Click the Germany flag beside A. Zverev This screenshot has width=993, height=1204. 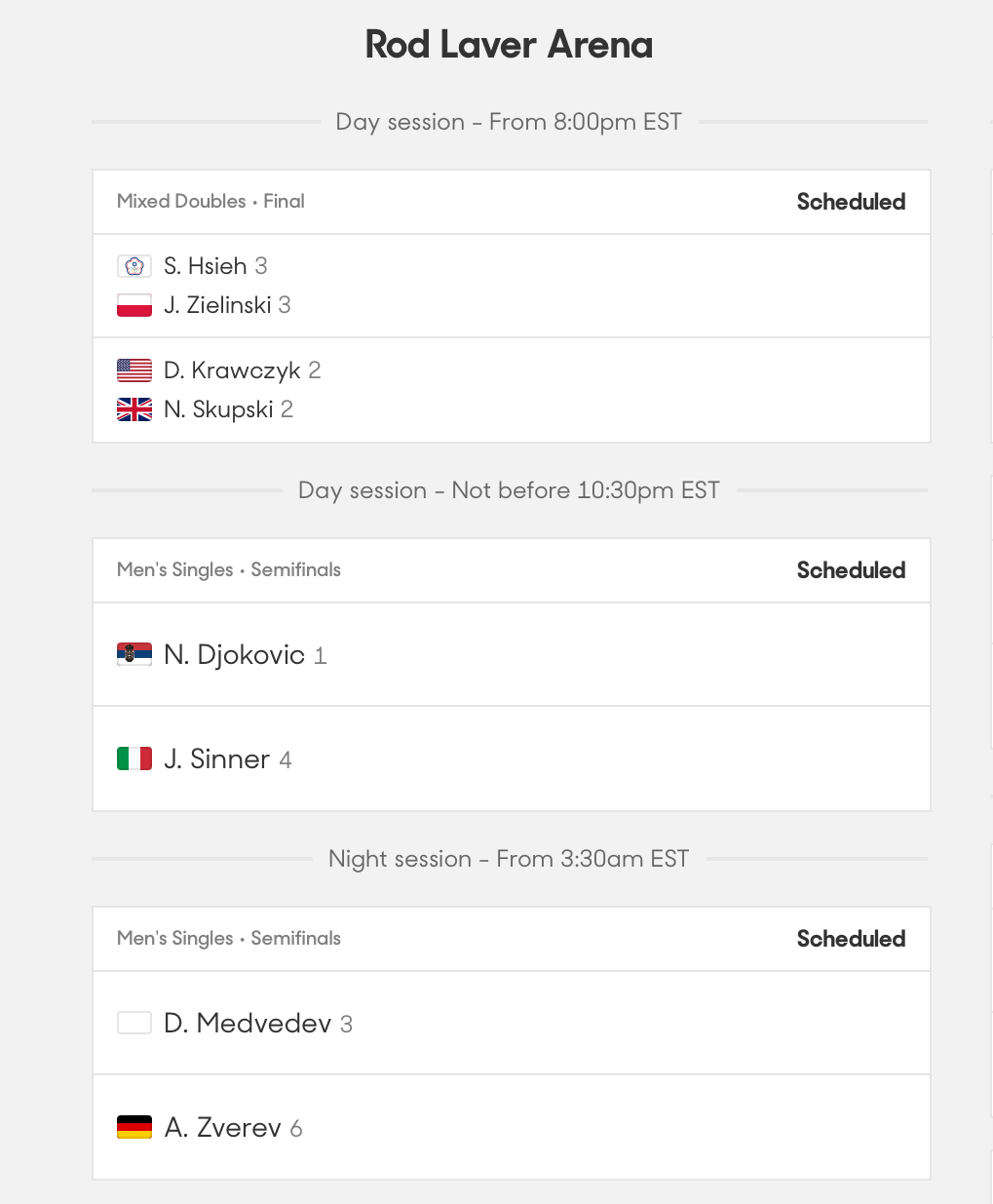134,1127
